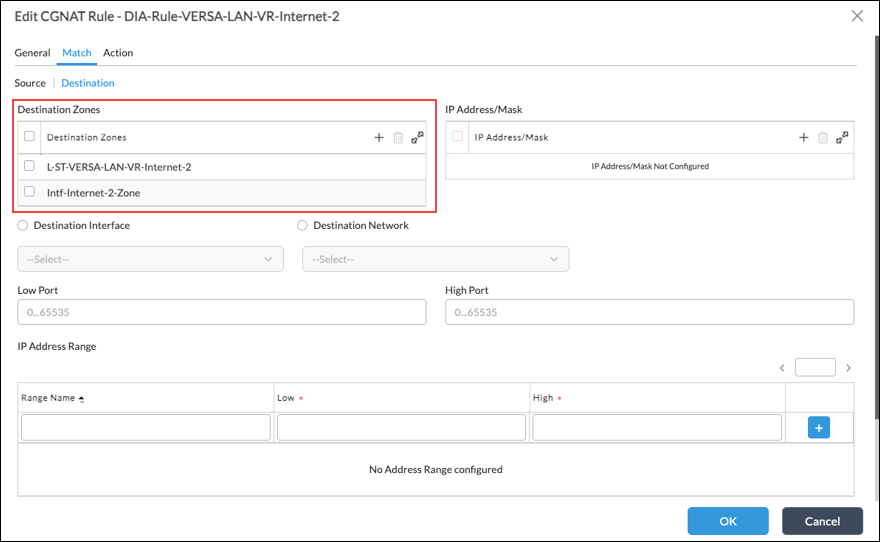Delete selected Destination Zones with trash icon

click(x=398, y=137)
